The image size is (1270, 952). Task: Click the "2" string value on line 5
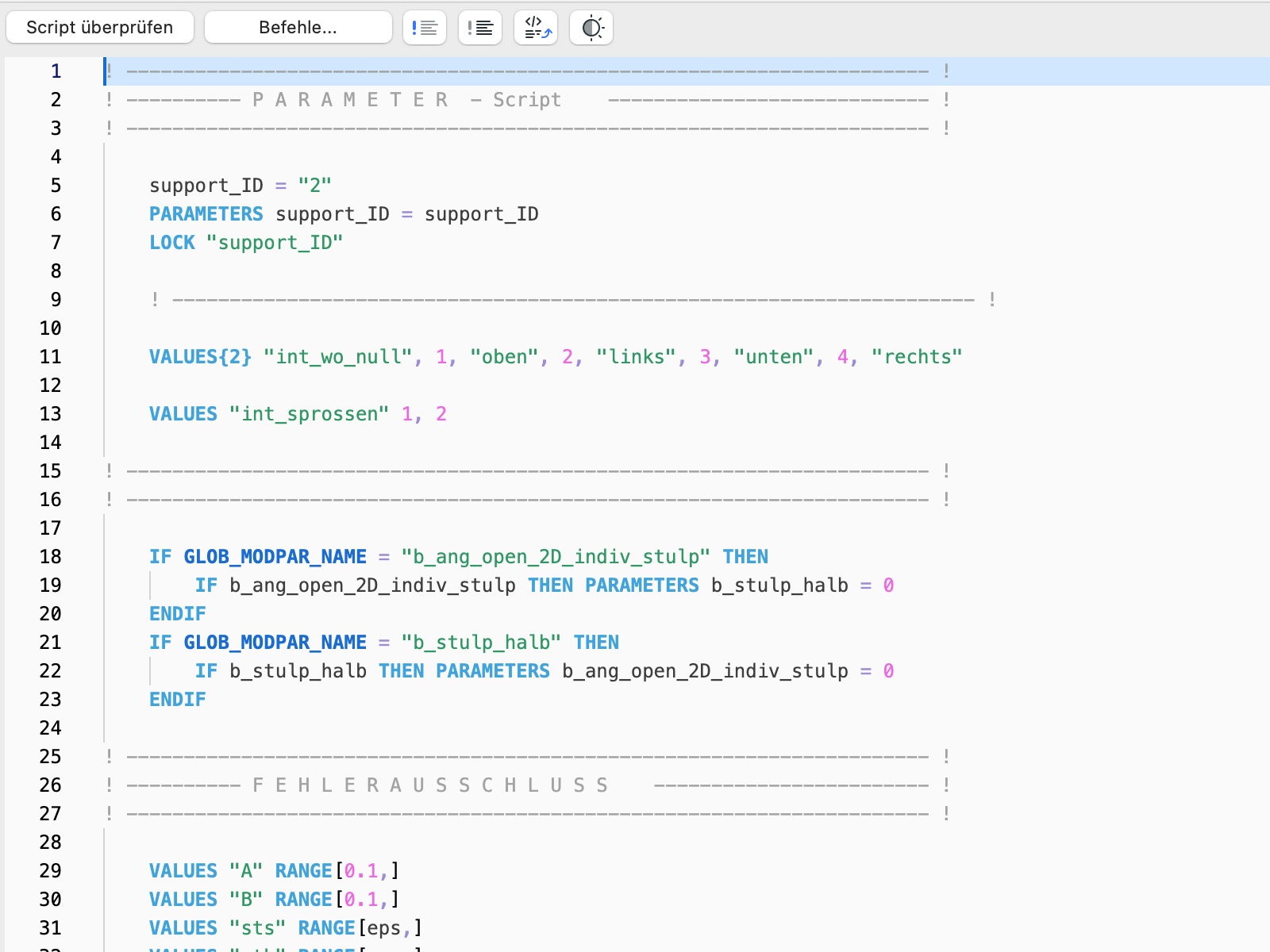tap(314, 186)
